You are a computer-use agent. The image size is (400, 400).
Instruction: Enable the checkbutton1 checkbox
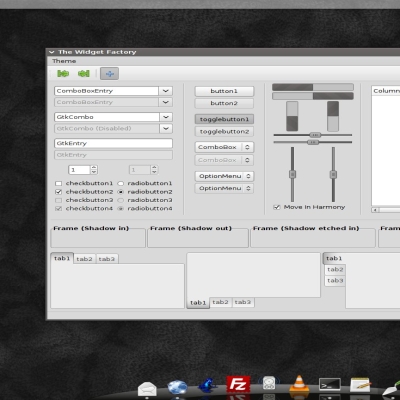[x=59, y=183]
